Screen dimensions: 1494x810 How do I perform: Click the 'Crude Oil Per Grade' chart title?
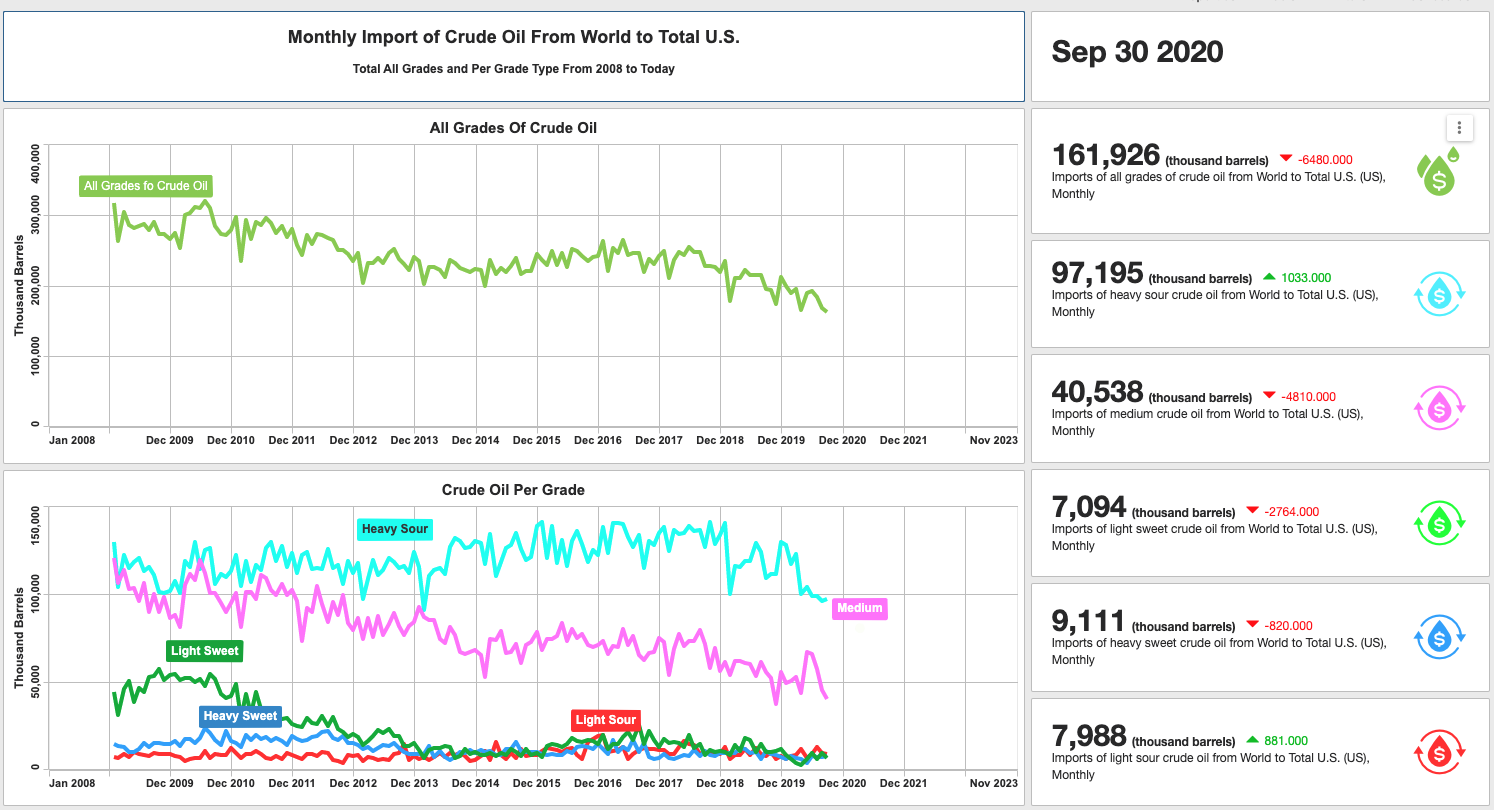pyautogui.click(x=514, y=490)
